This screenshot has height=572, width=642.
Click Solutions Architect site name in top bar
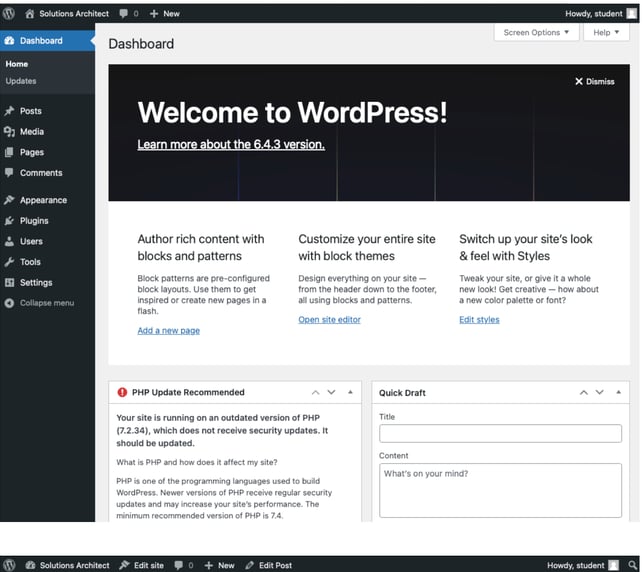pos(74,14)
